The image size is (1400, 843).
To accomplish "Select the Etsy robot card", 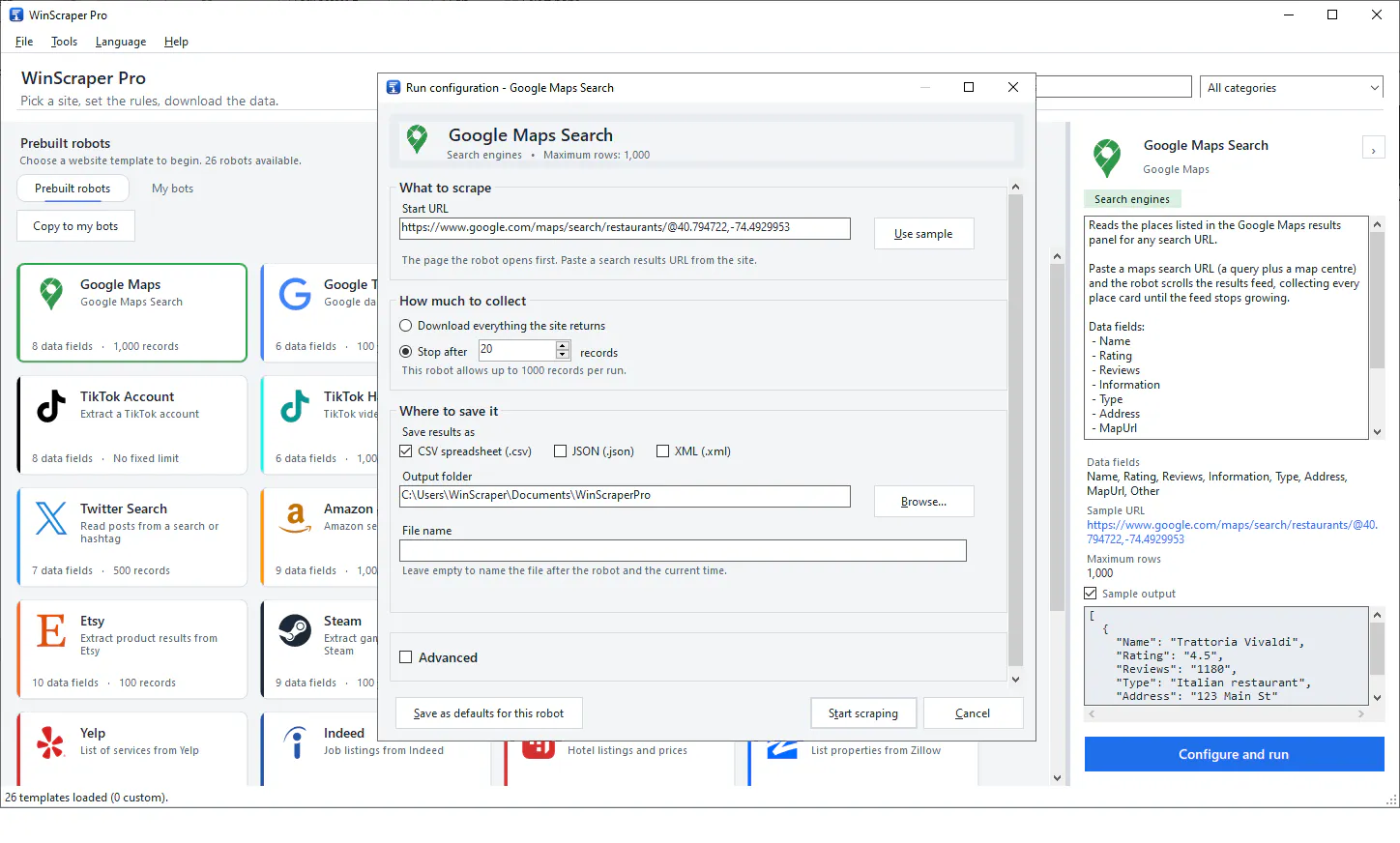I will pos(132,649).
